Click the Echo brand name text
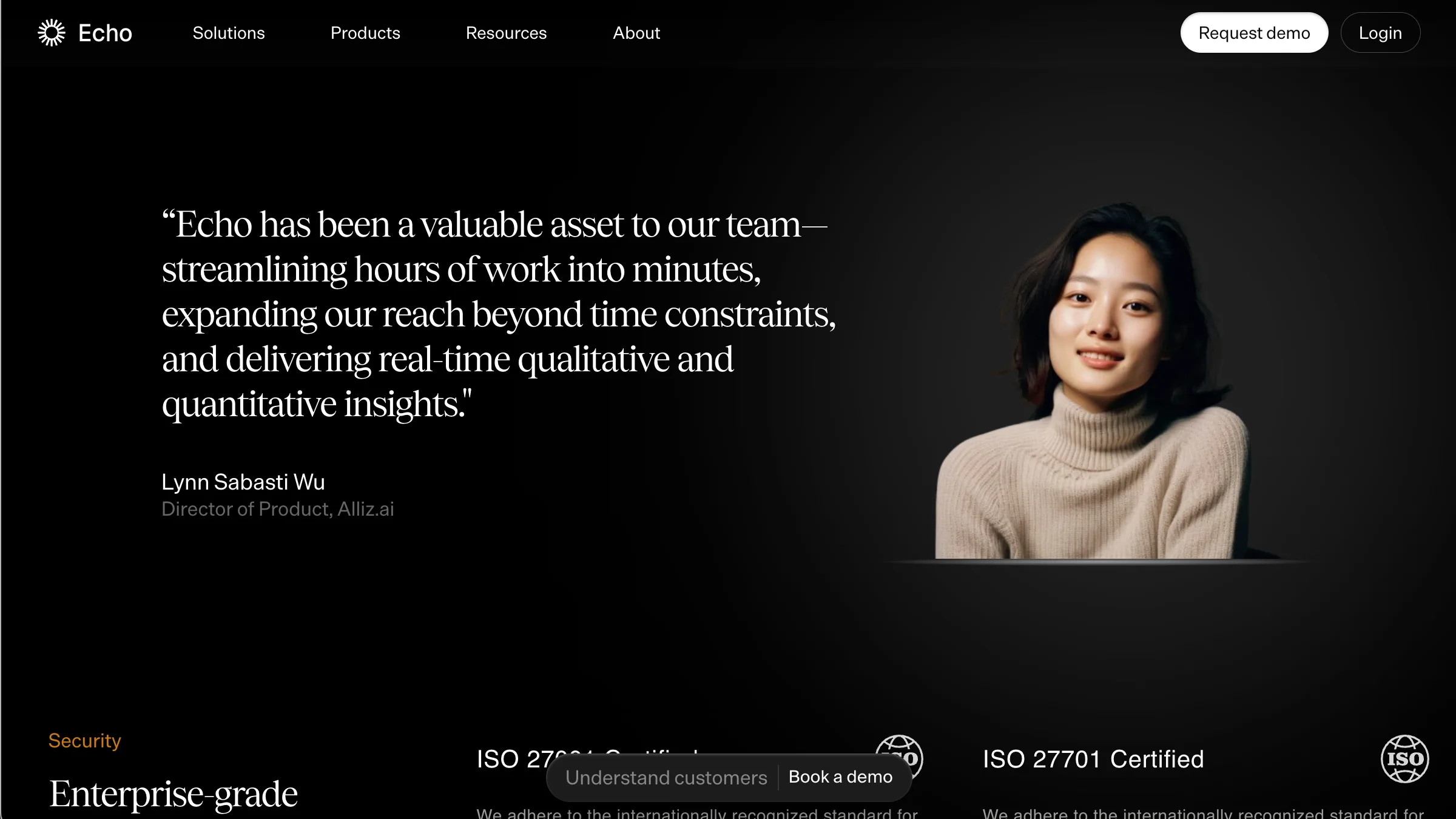 (x=105, y=33)
